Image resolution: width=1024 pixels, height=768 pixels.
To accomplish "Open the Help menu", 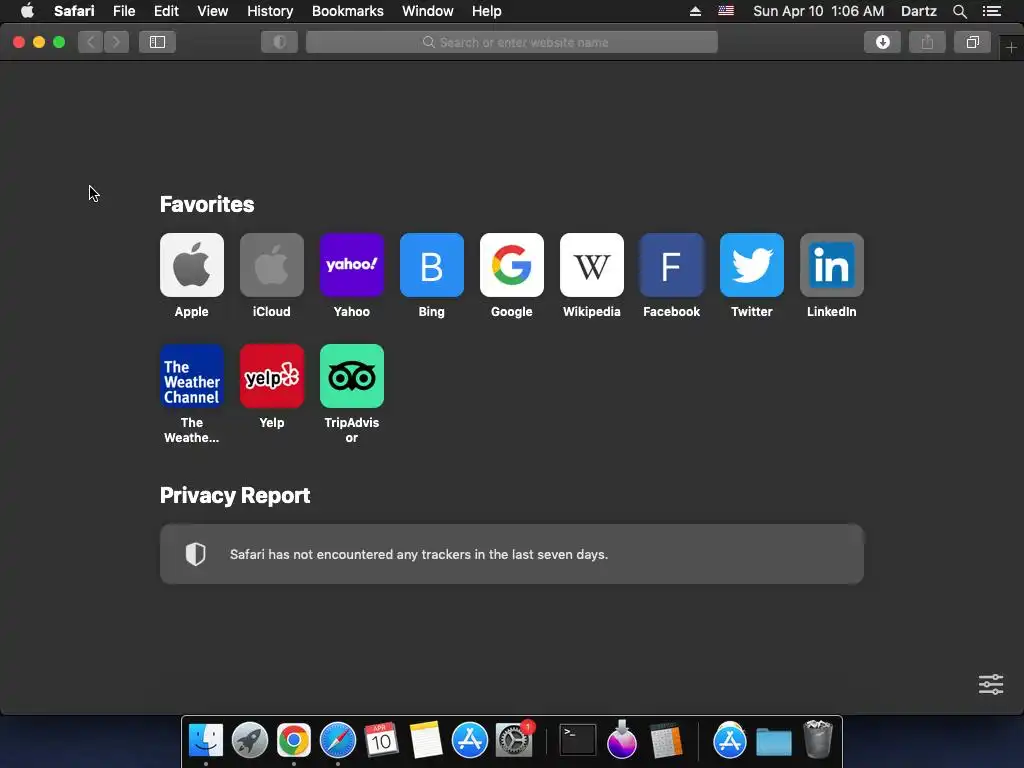I will pyautogui.click(x=487, y=11).
